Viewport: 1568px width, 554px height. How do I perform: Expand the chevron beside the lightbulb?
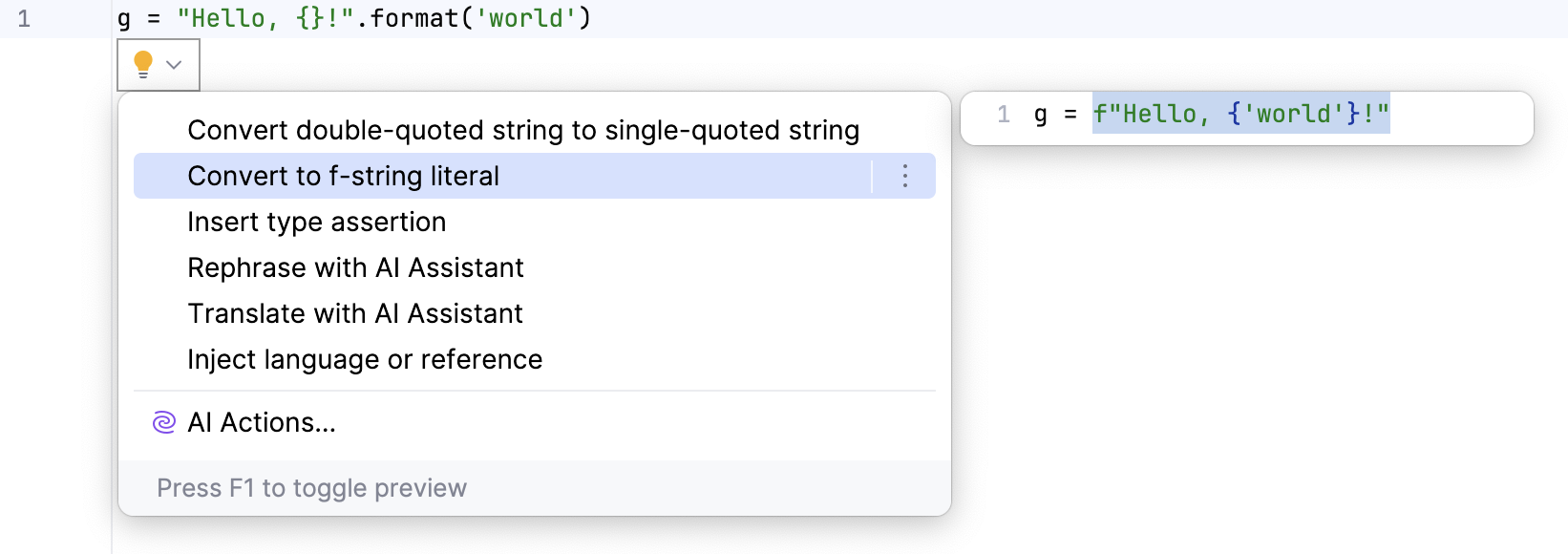coord(174,65)
